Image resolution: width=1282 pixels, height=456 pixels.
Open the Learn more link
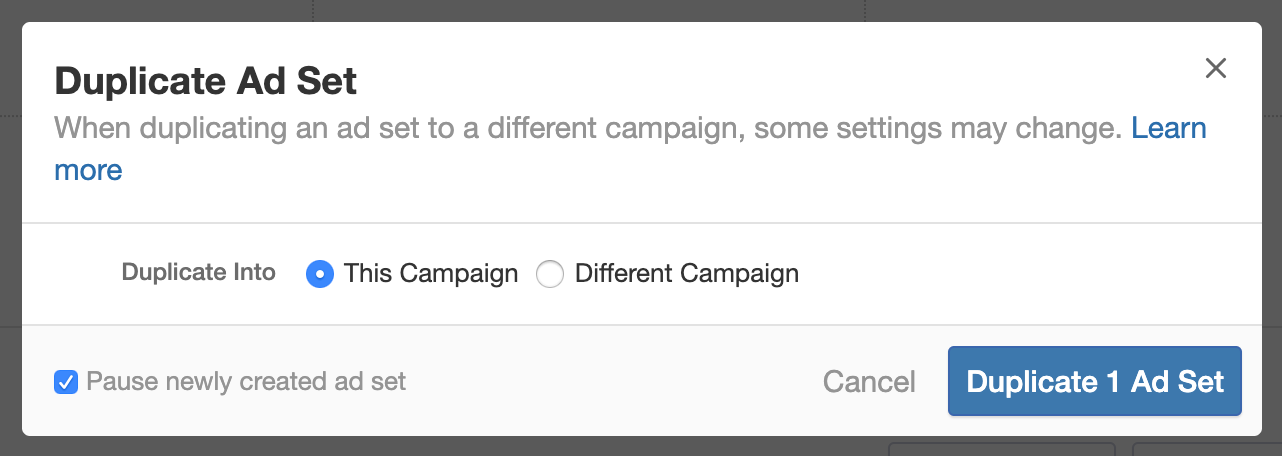click(x=1168, y=128)
